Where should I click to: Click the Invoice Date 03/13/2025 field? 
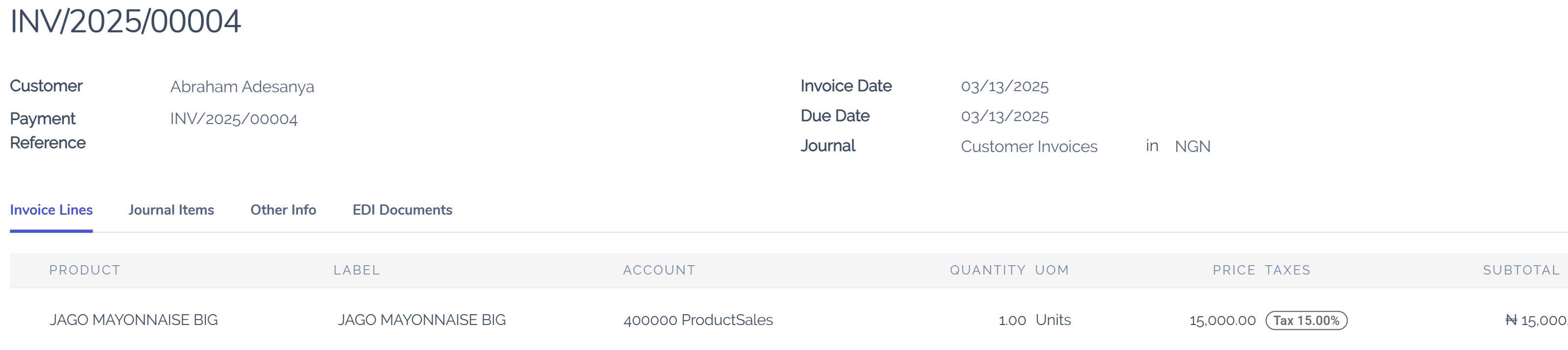point(1004,86)
